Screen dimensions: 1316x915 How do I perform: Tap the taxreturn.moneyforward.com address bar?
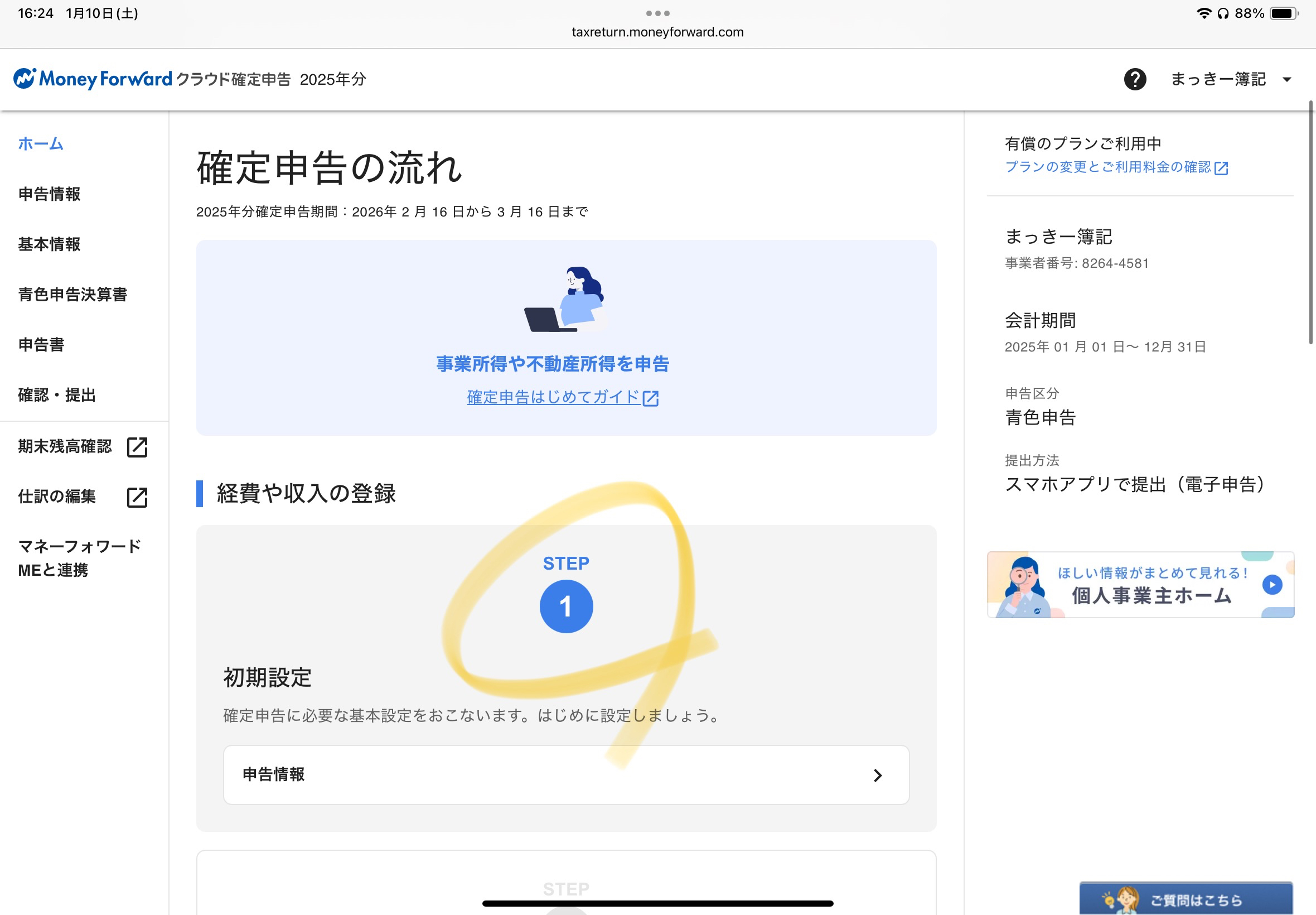[x=657, y=32]
